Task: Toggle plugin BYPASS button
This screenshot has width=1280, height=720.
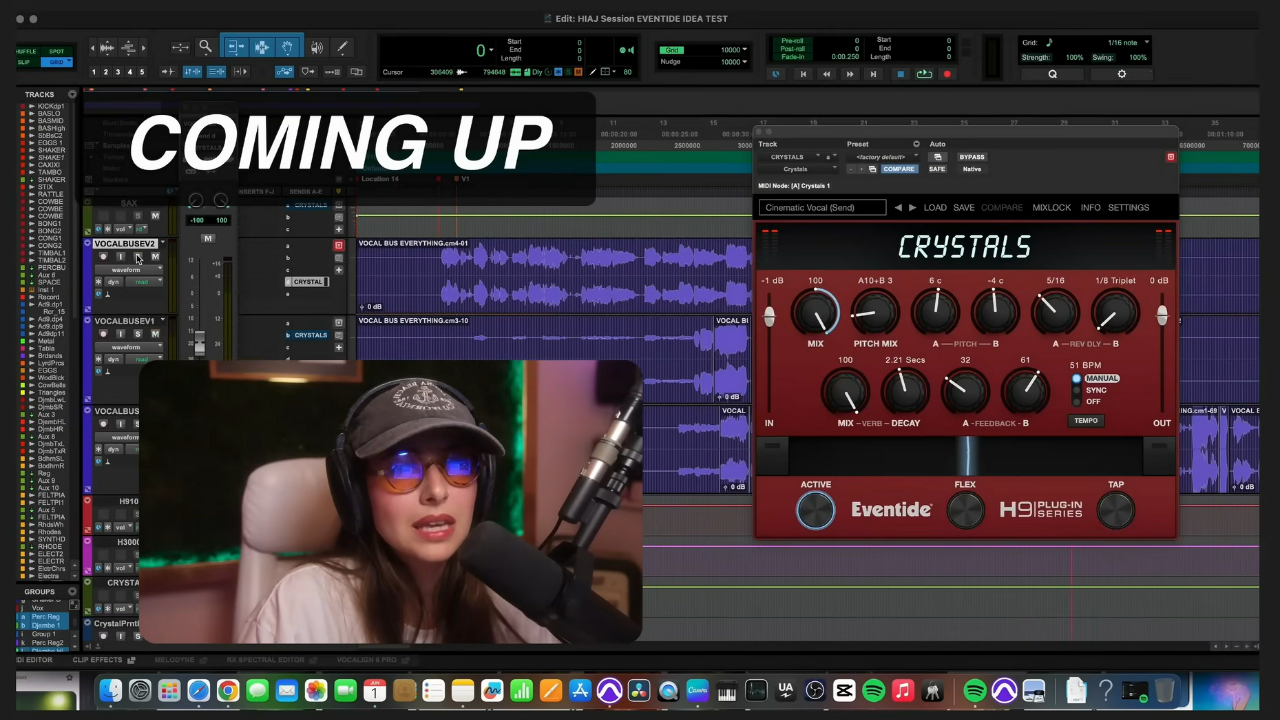Action: 971,157
